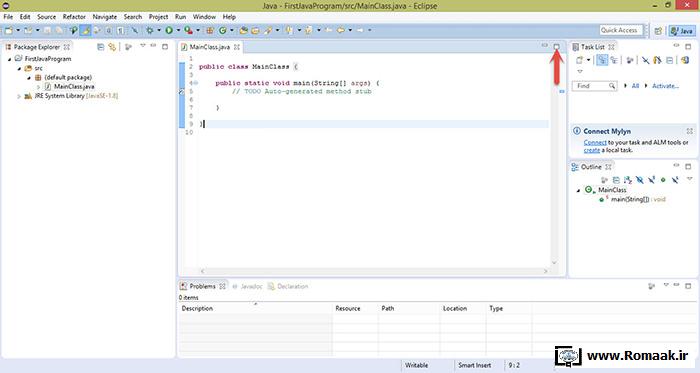
Task: Click the New Java Class green C icon
Action: point(222,30)
